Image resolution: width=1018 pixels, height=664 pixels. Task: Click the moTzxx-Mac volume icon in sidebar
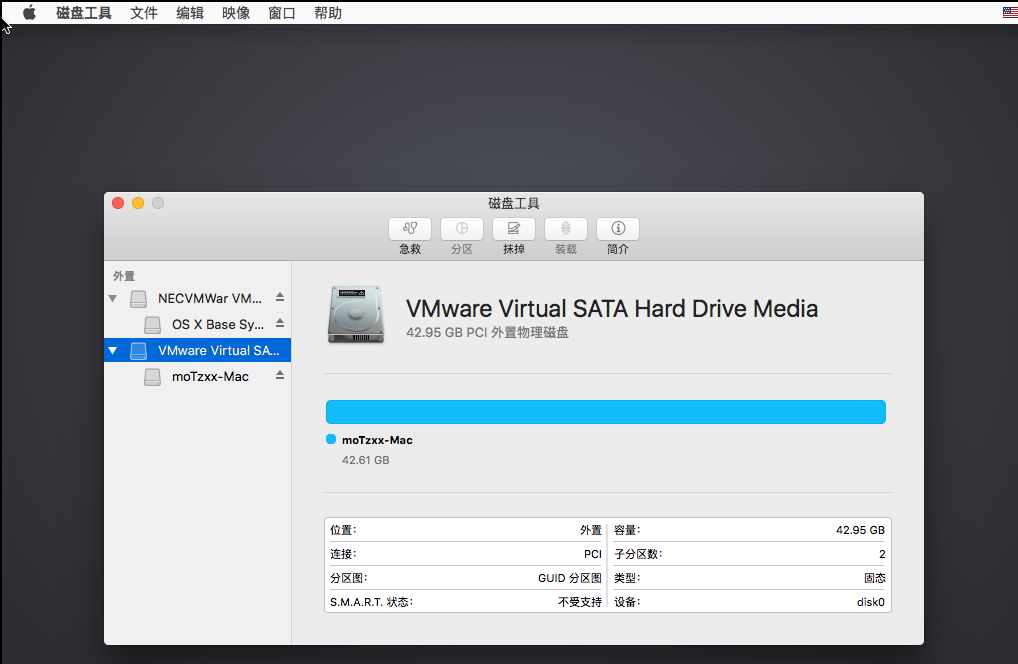pos(153,376)
